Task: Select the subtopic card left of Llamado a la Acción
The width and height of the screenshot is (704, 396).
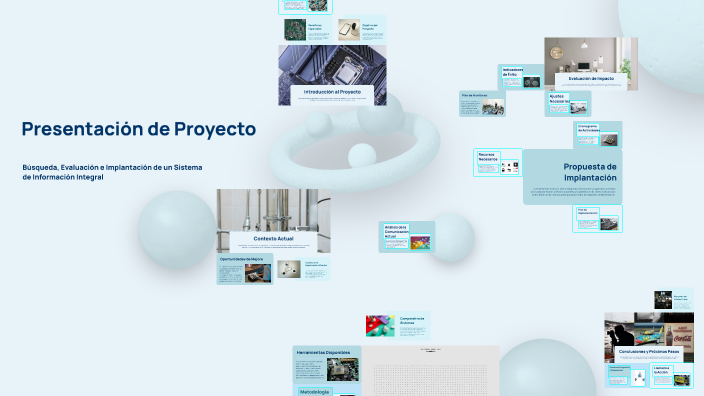Action: coord(627,375)
